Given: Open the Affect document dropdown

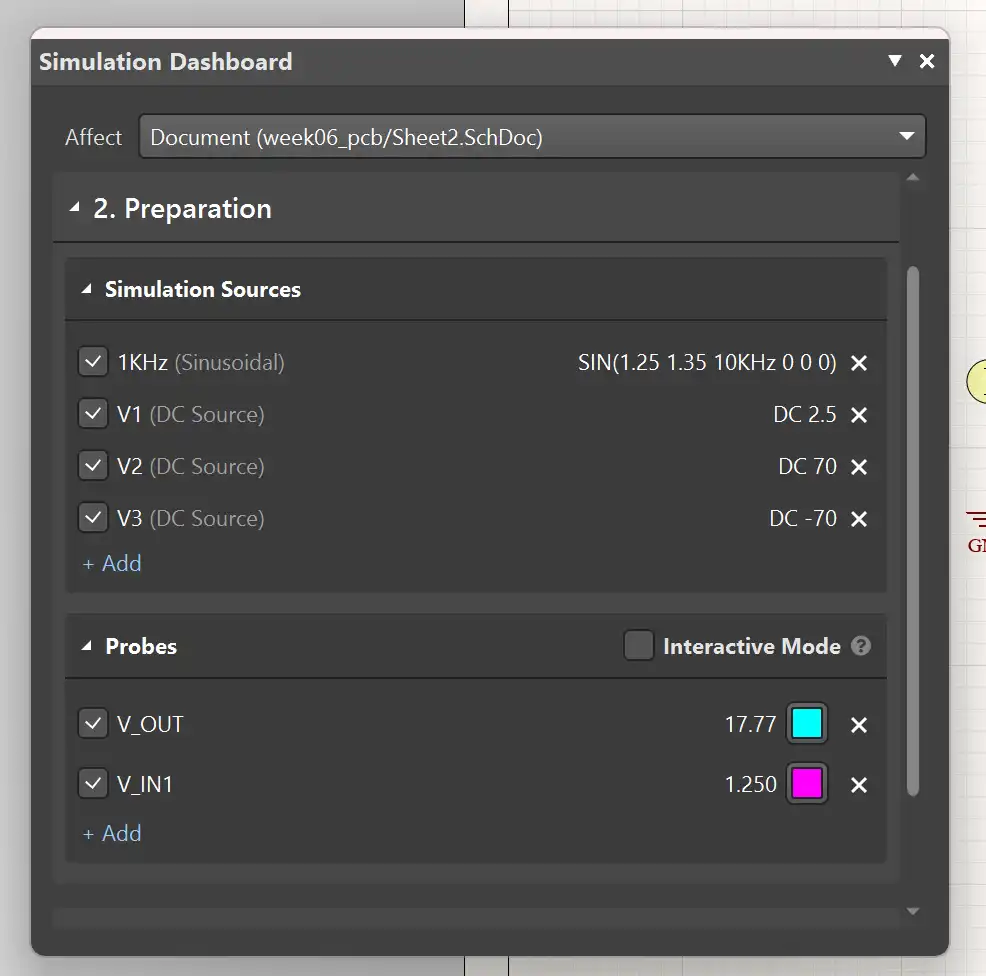Looking at the screenshot, I should [x=532, y=137].
